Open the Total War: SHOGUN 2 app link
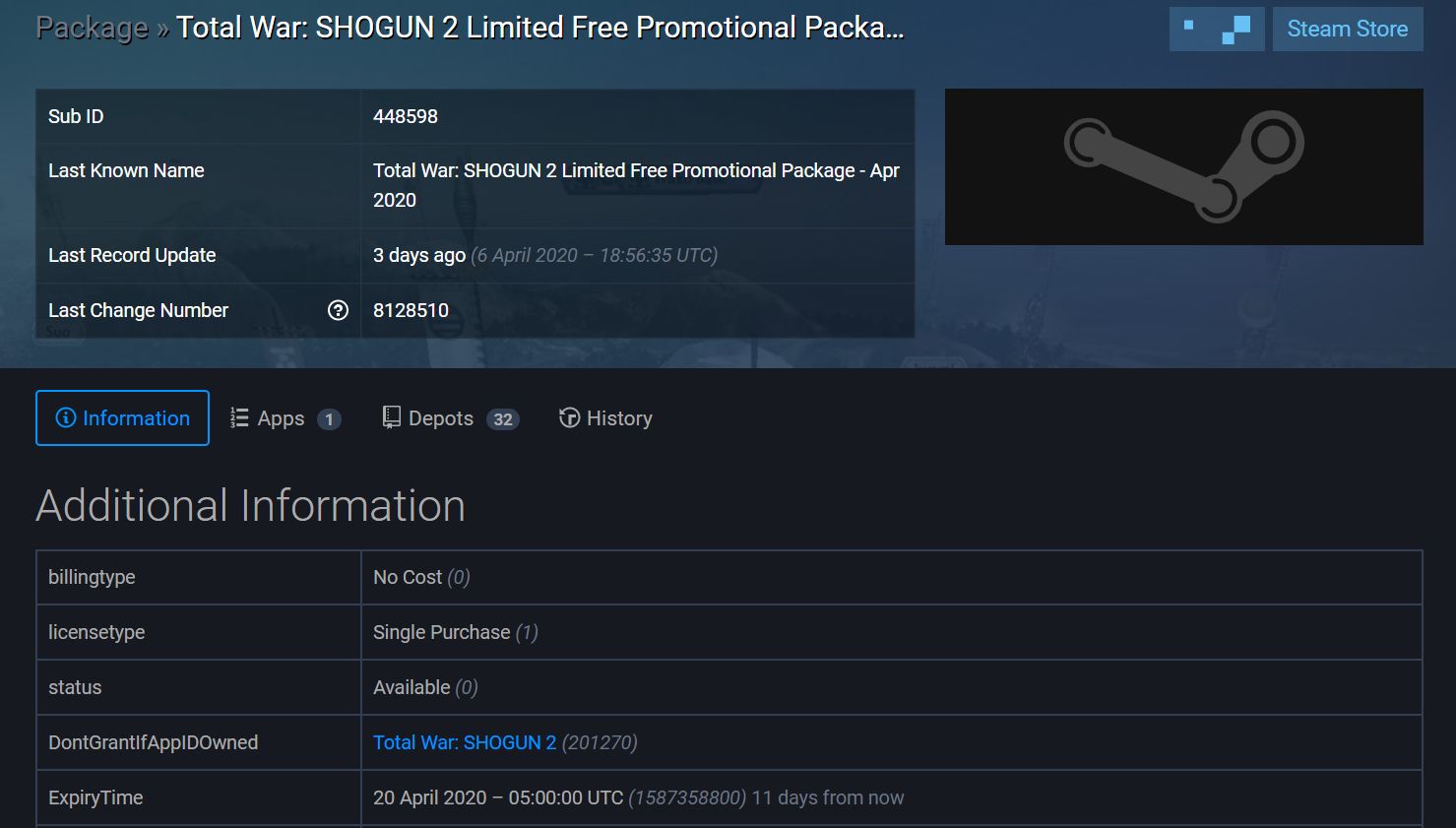This screenshot has height=828, width=1456. 465,742
